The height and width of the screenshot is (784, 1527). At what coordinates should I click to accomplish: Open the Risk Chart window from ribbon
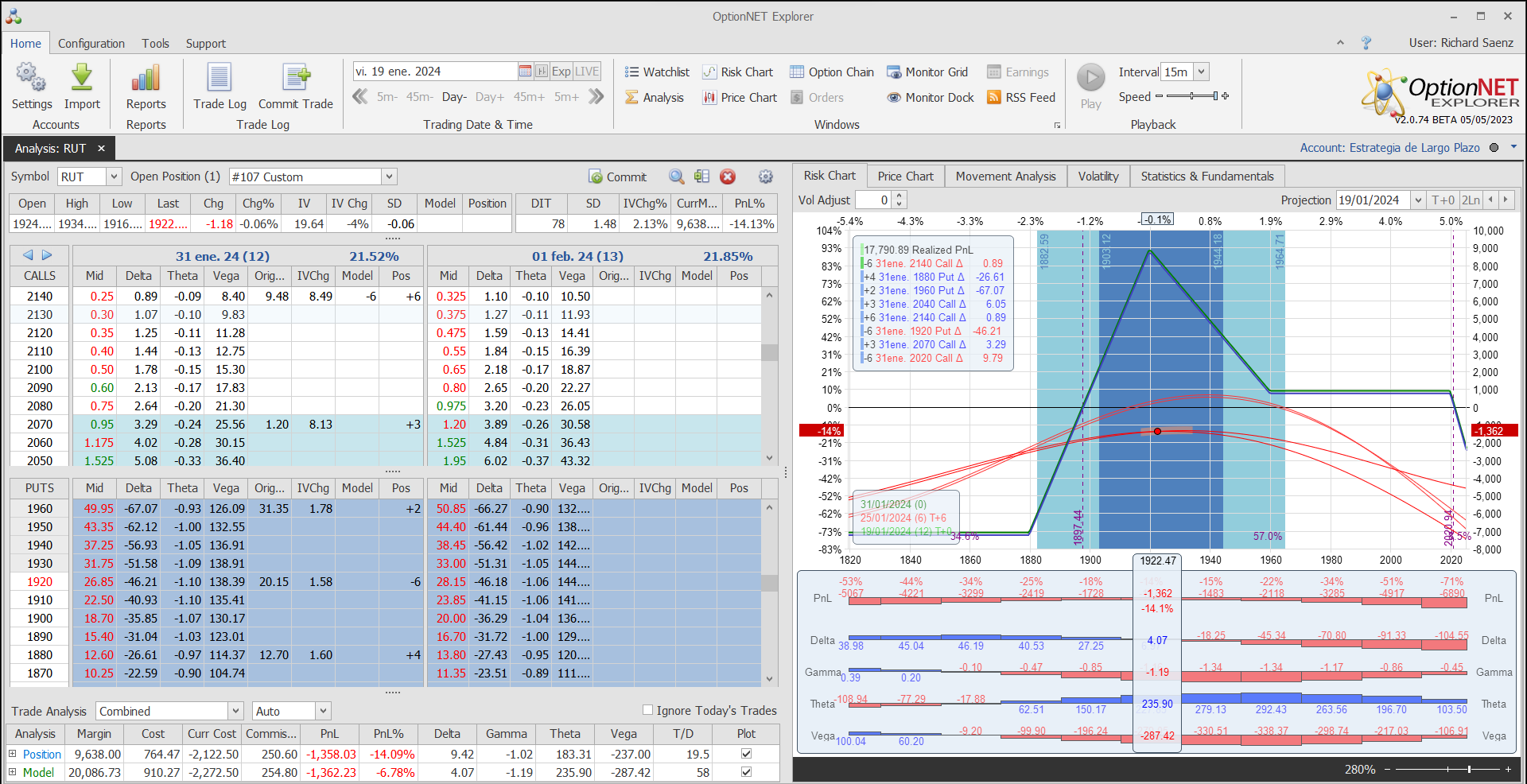(x=737, y=72)
